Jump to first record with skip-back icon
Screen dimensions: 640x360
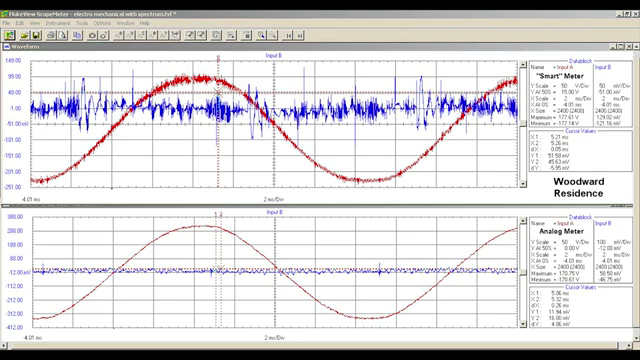point(288,36)
